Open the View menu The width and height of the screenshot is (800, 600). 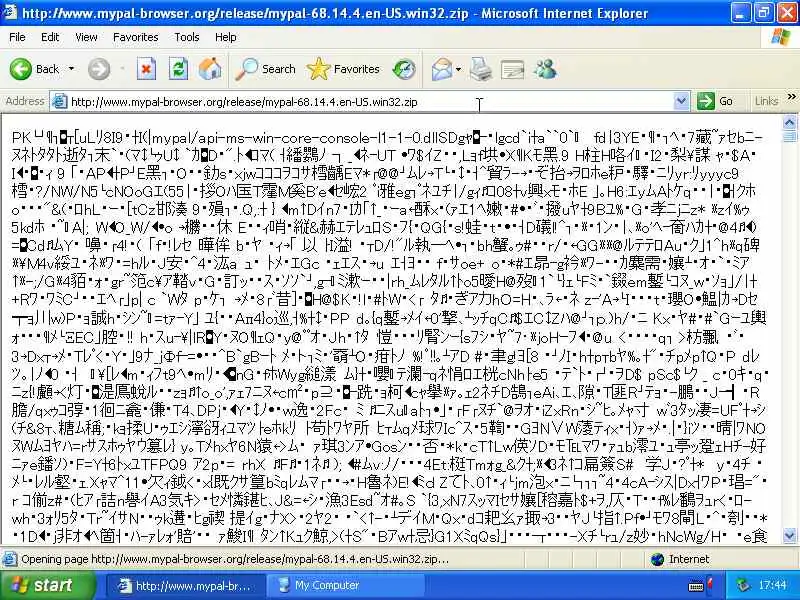coord(86,37)
